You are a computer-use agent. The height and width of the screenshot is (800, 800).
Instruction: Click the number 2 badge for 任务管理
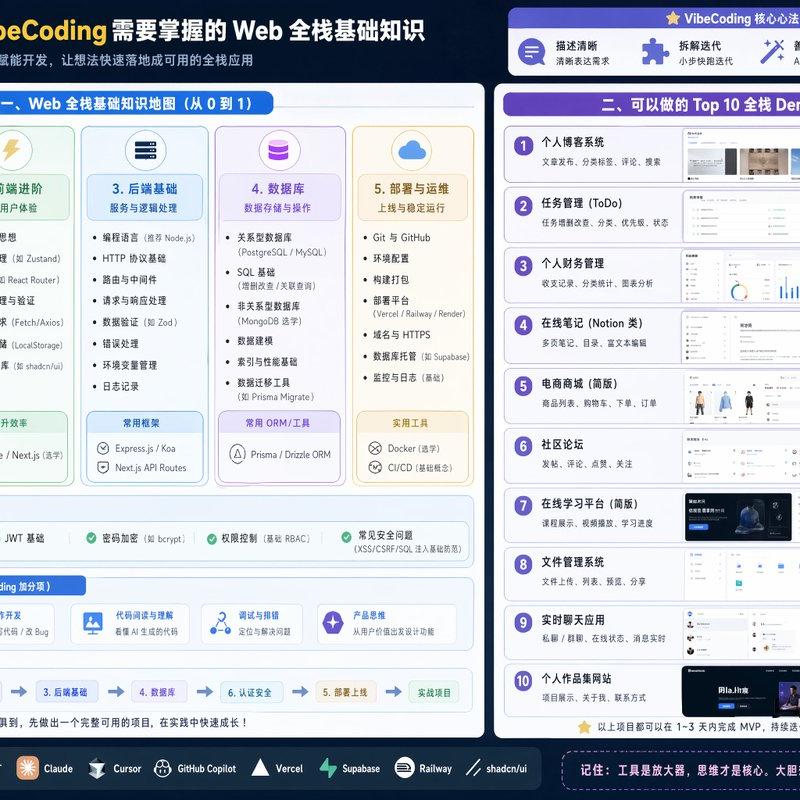pyautogui.click(x=523, y=206)
